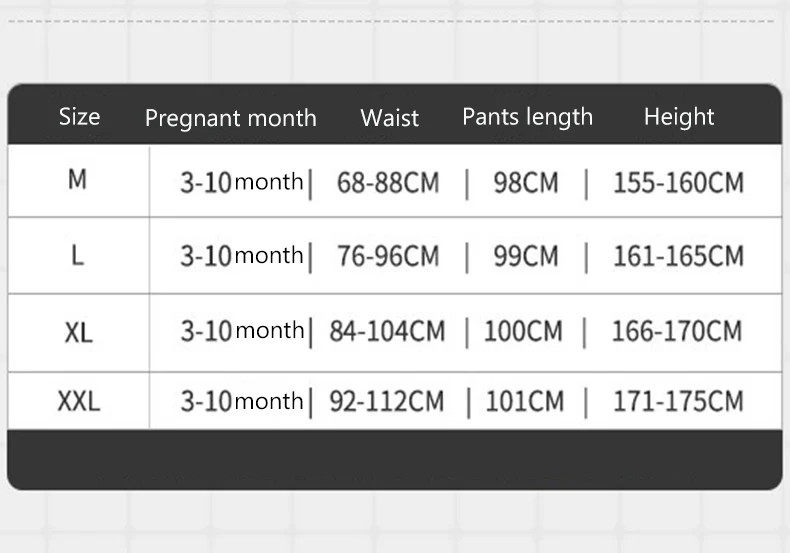Click the Height column header

(x=679, y=117)
